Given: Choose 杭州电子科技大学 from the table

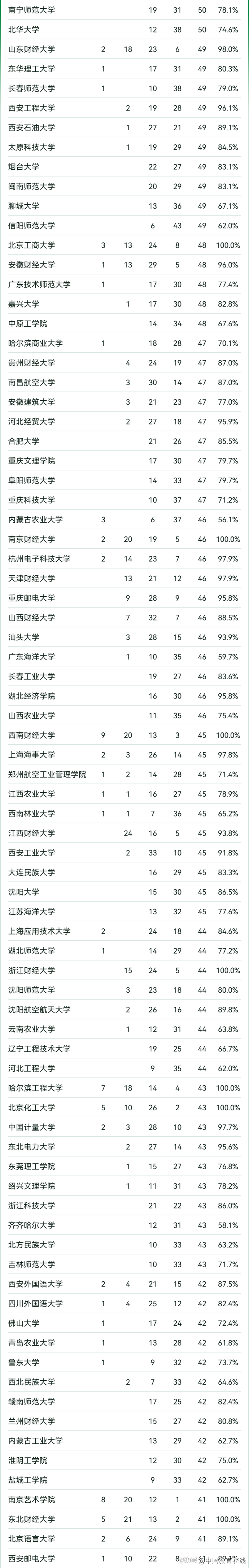Looking at the screenshot, I should pos(39,559).
